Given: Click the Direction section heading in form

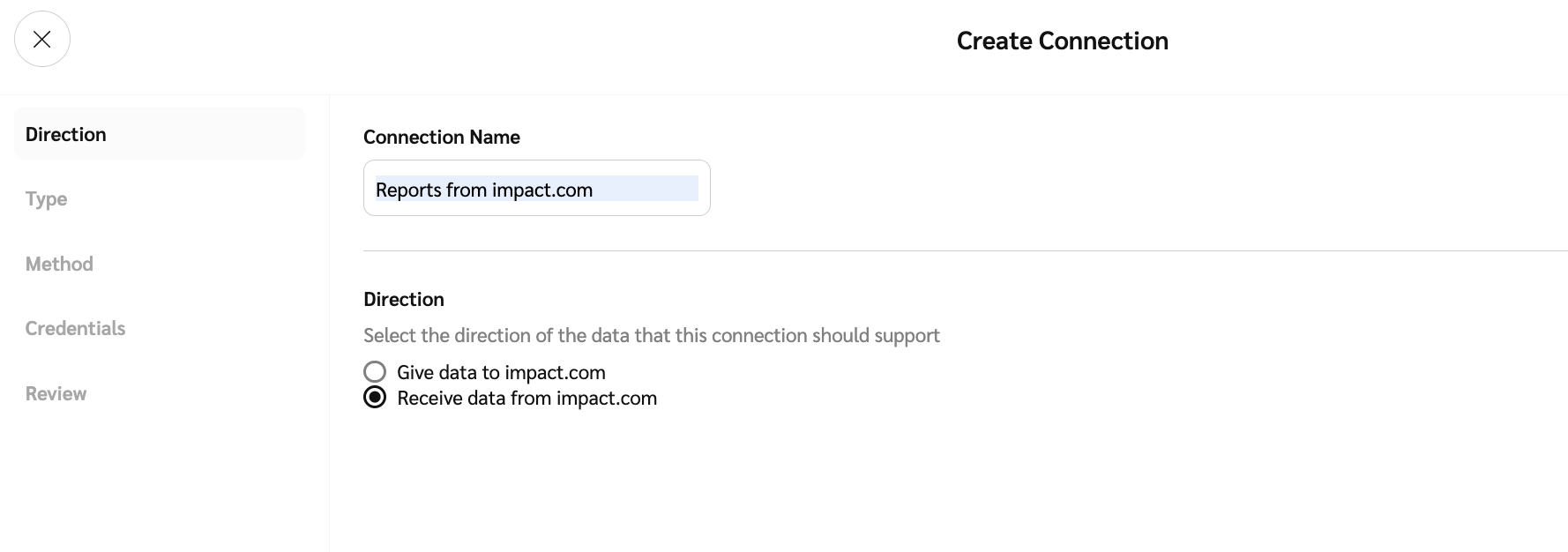Looking at the screenshot, I should pos(403,300).
